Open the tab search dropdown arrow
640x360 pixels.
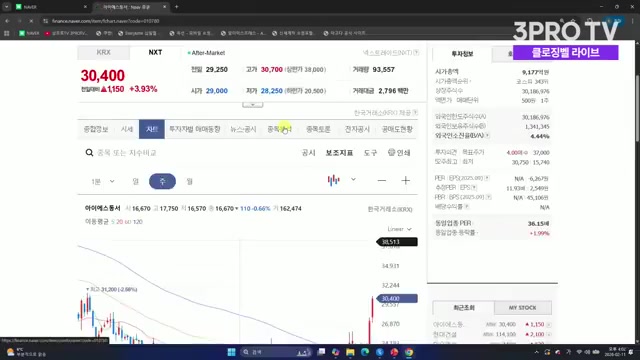[x=7, y=7]
